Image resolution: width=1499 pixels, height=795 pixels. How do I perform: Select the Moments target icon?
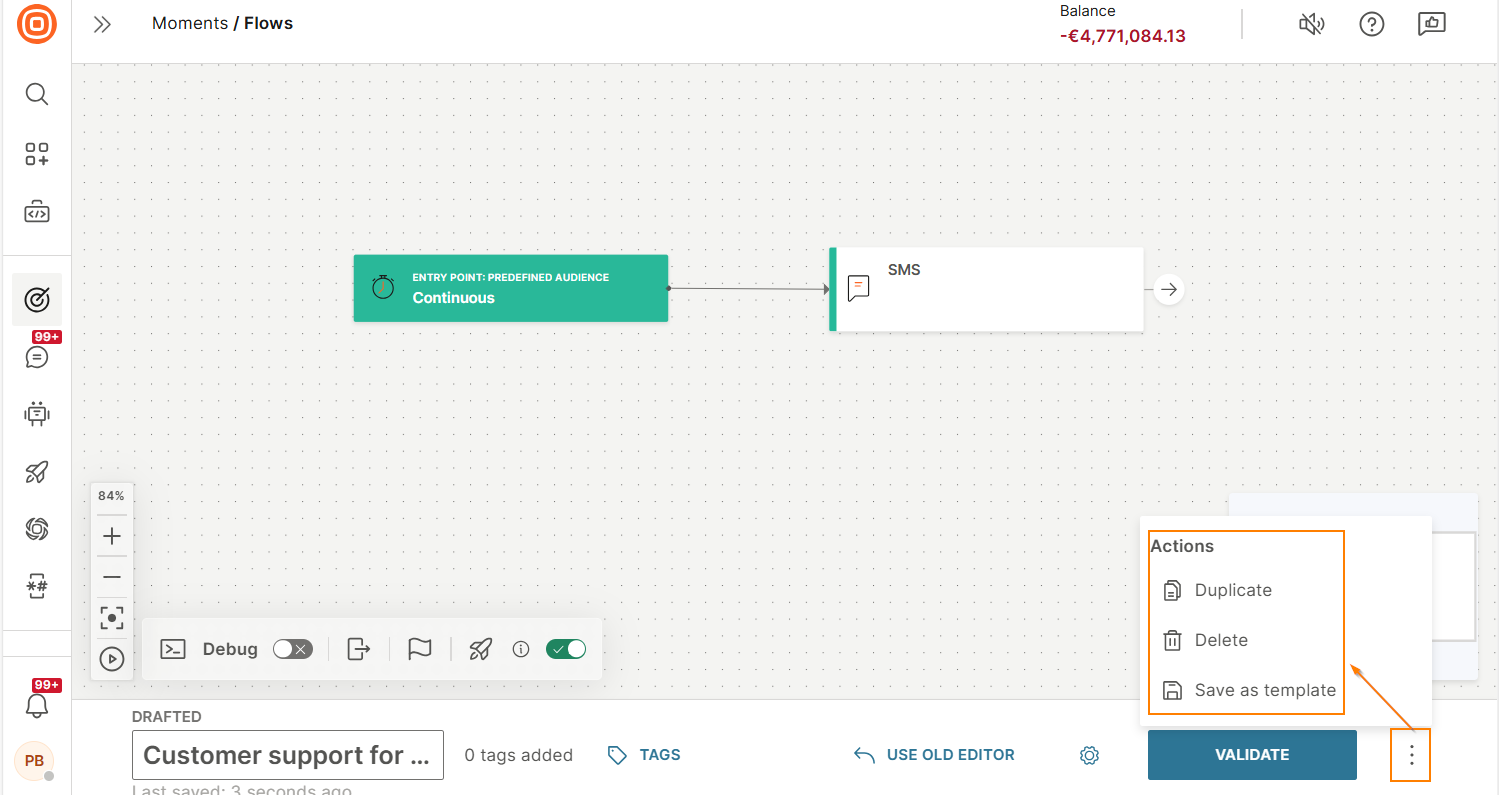[37, 299]
